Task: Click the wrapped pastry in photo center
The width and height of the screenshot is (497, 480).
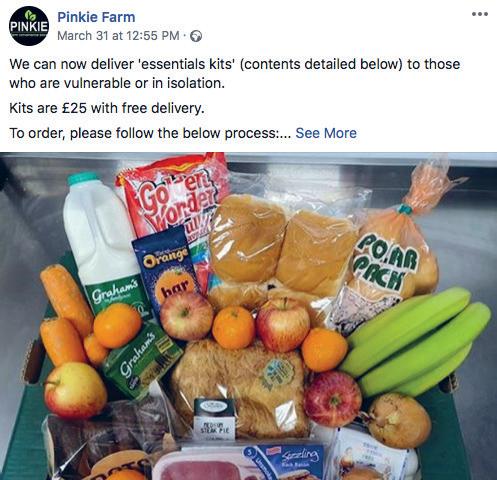Action: 240,383
